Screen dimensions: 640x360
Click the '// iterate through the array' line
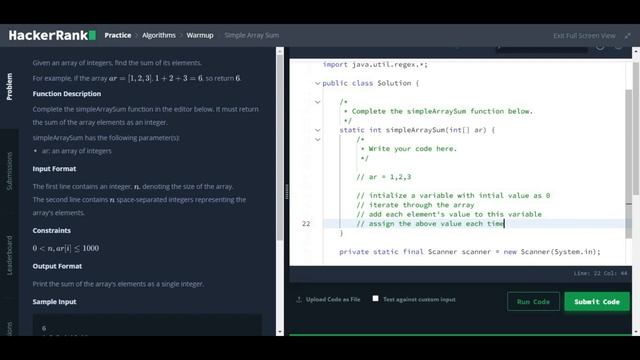(416, 205)
